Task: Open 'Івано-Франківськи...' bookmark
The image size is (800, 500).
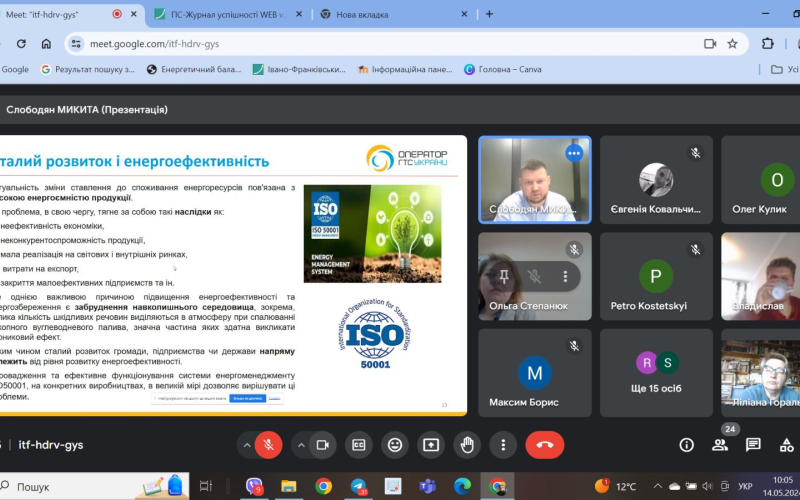Action: tap(299, 69)
